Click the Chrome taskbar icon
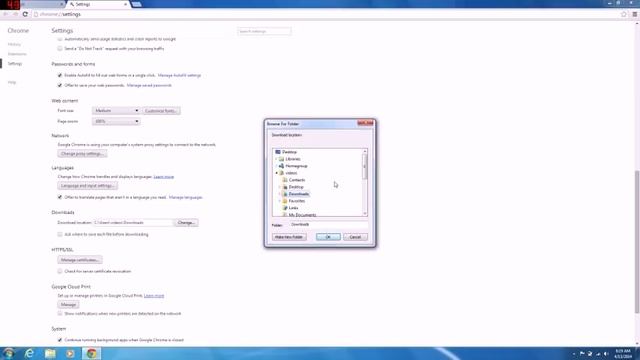 click(x=91, y=353)
